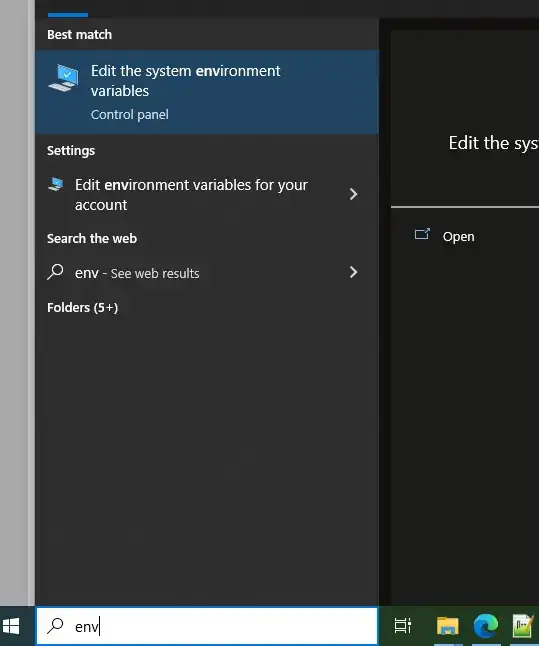
Task: Open Task View from the taskbar
Action: coord(403,626)
